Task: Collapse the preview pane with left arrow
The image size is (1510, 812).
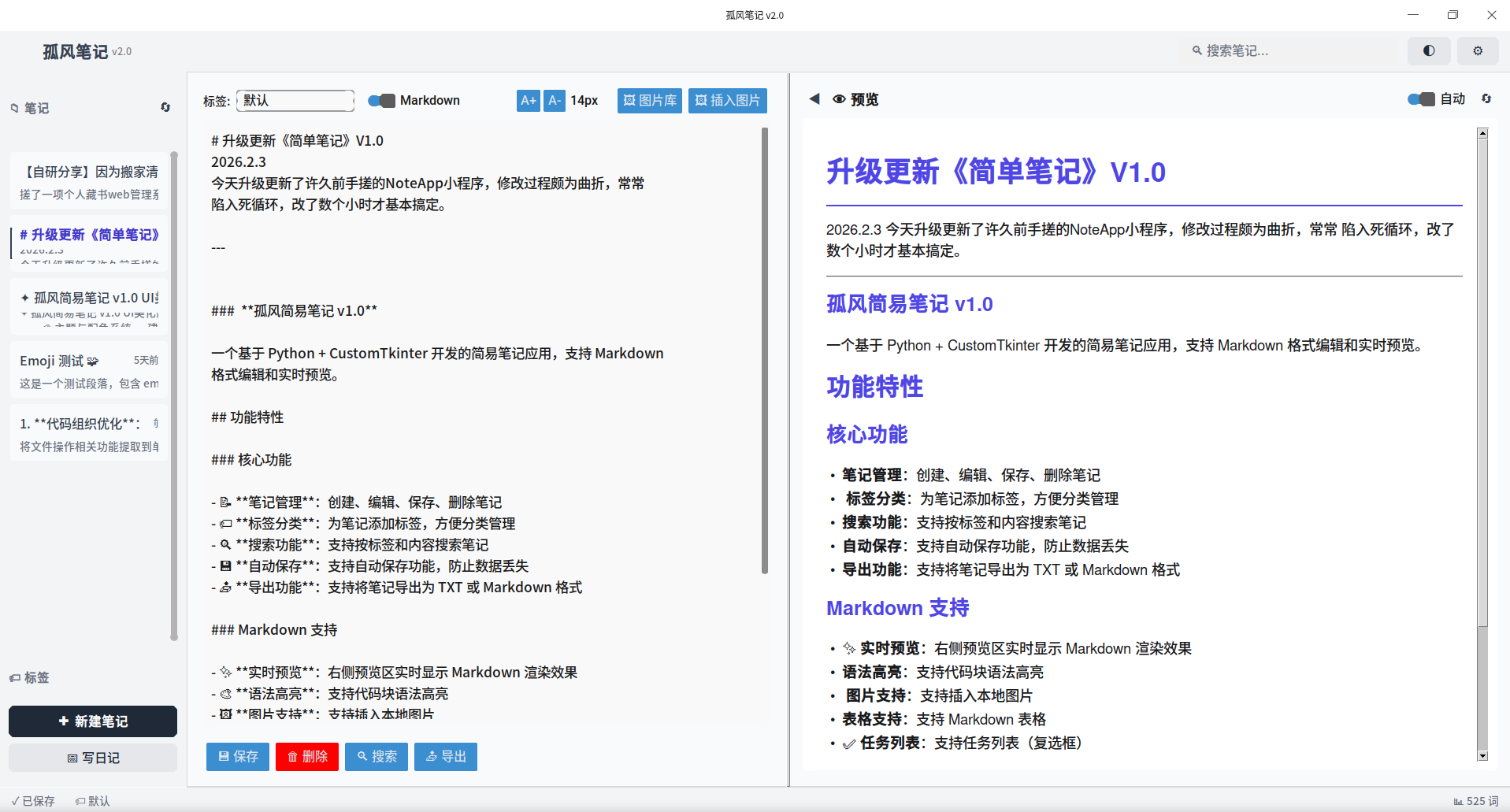Action: (x=814, y=98)
